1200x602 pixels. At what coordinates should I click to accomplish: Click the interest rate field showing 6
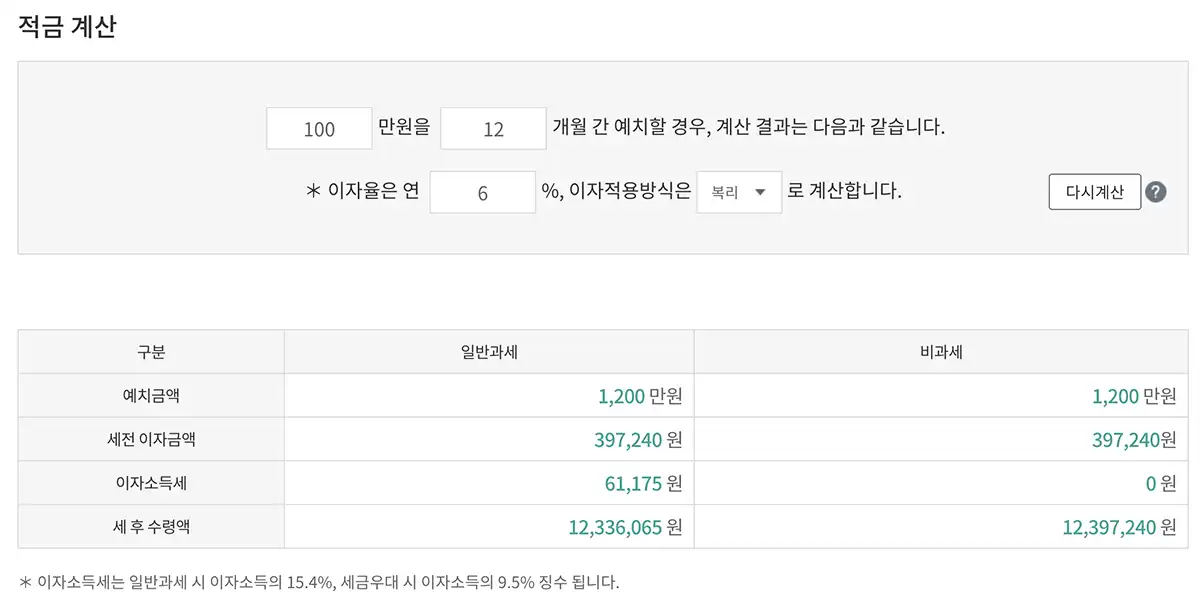click(x=483, y=192)
